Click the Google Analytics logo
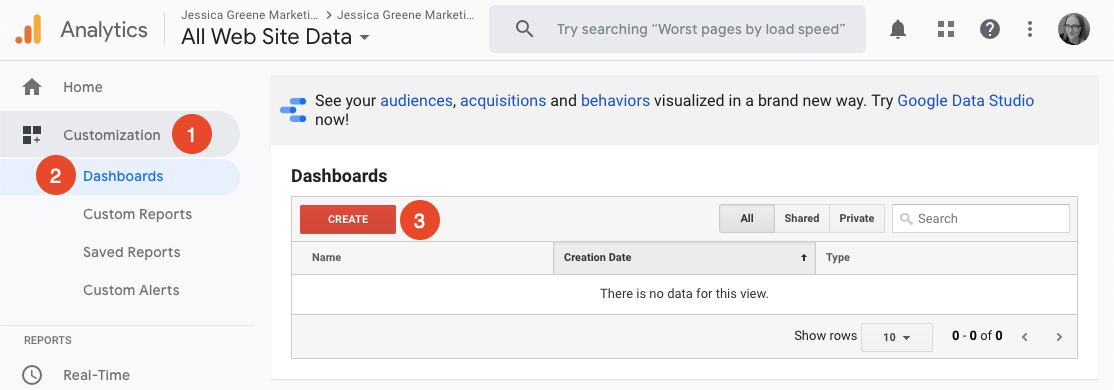Image resolution: width=1114 pixels, height=390 pixels. click(x=28, y=29)
